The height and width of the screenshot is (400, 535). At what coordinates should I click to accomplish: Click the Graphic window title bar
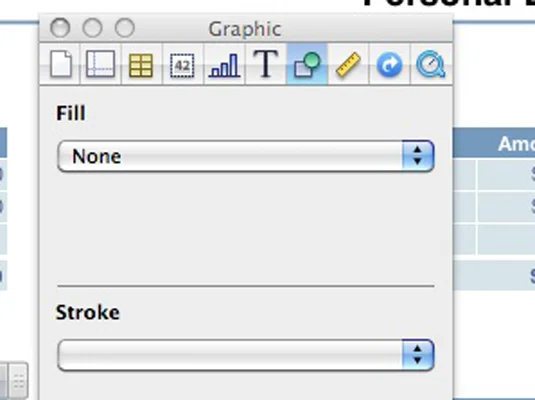(246, 29)
